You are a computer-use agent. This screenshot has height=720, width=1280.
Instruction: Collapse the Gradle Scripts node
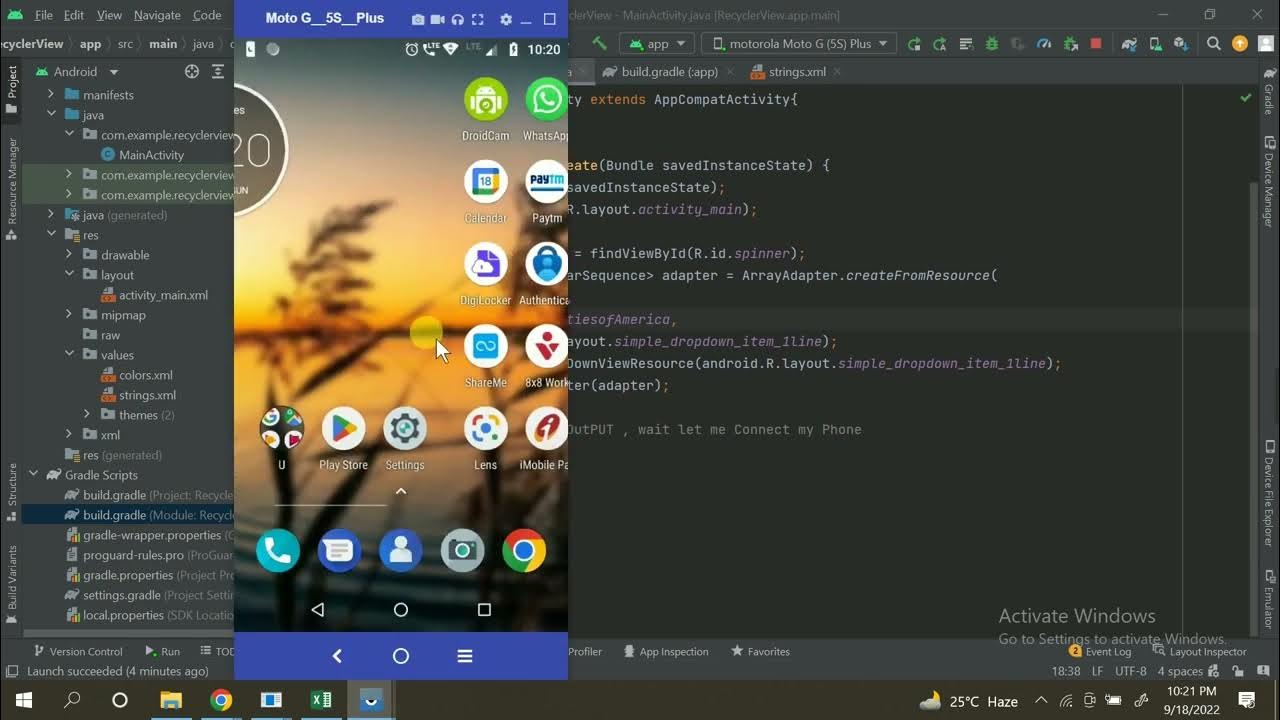coord(33,475)
